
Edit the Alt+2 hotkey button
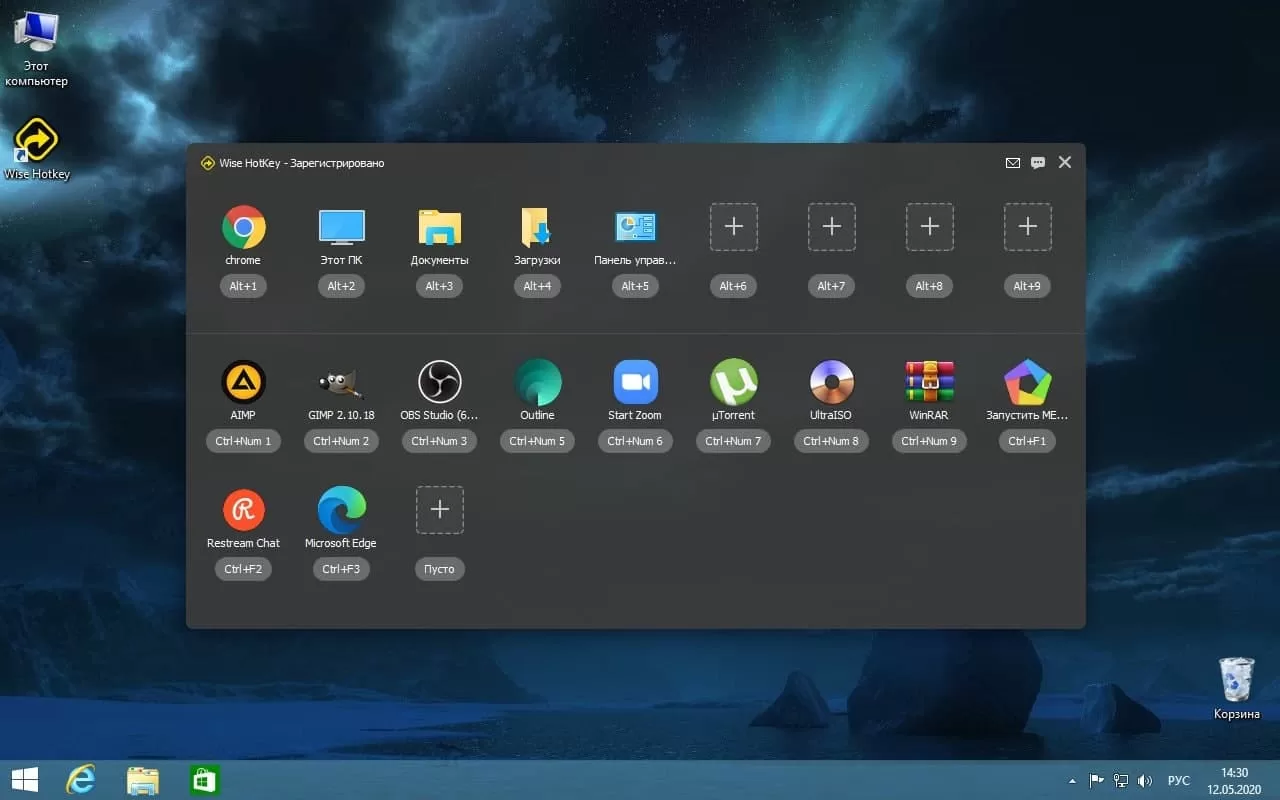click(341, 286)
